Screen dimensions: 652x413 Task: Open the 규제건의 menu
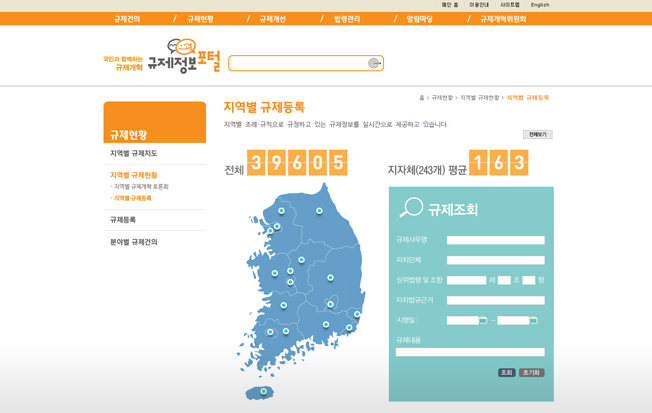127,19
